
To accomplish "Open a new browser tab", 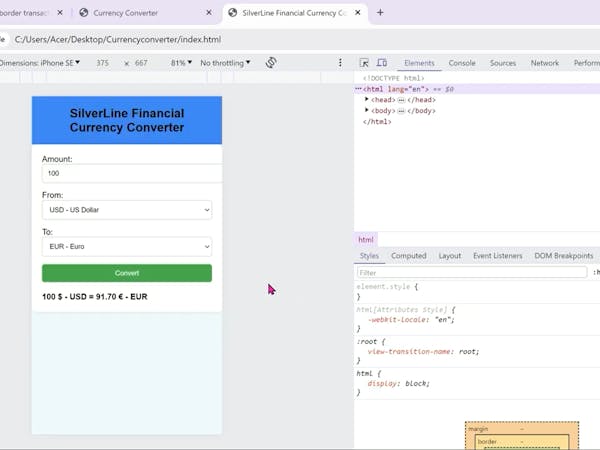I will pyautogui.click(x=380, y=13).
